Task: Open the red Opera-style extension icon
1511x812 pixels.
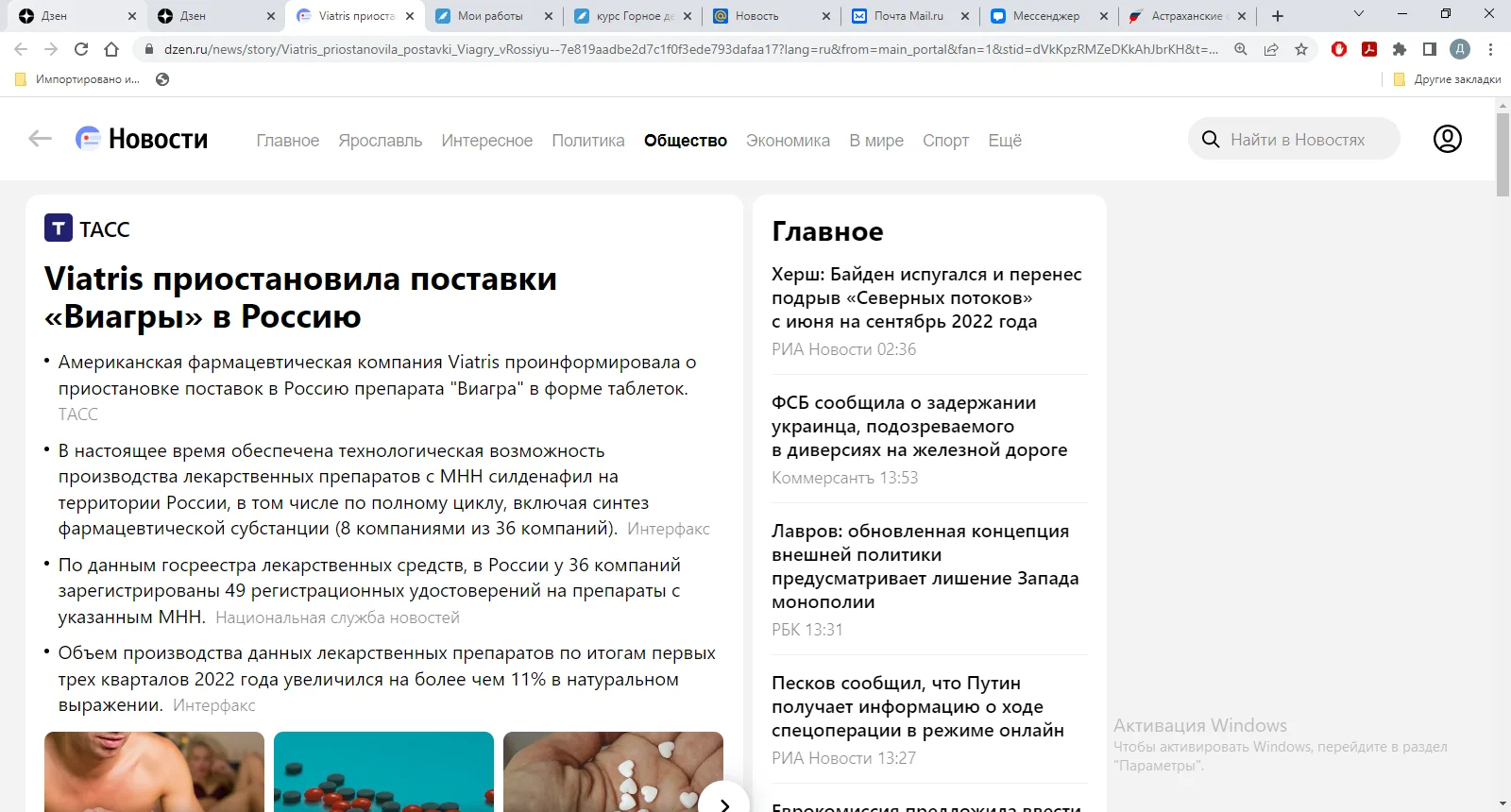Action: pos(1339,49)
